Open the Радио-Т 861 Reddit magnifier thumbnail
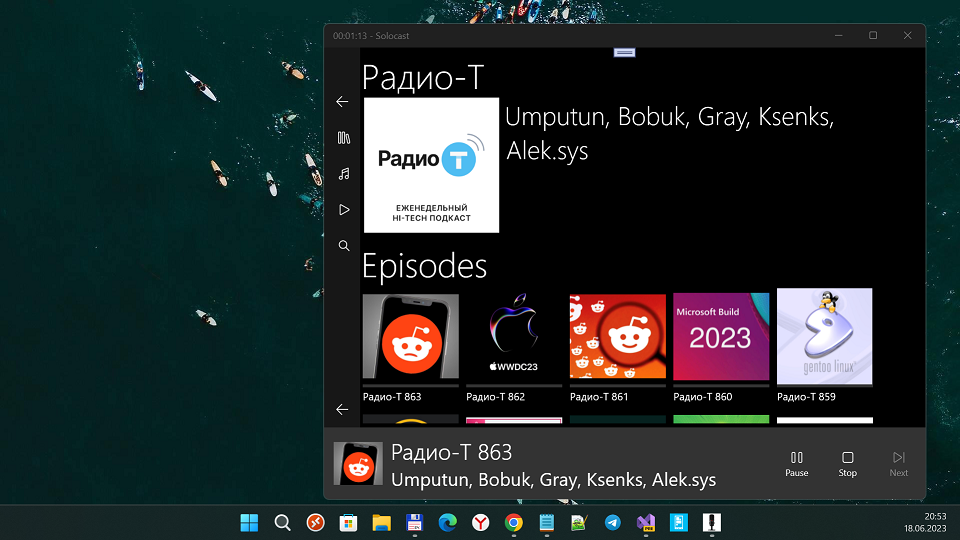The height and width of the screenshot is (540, 960). point(618,336)
